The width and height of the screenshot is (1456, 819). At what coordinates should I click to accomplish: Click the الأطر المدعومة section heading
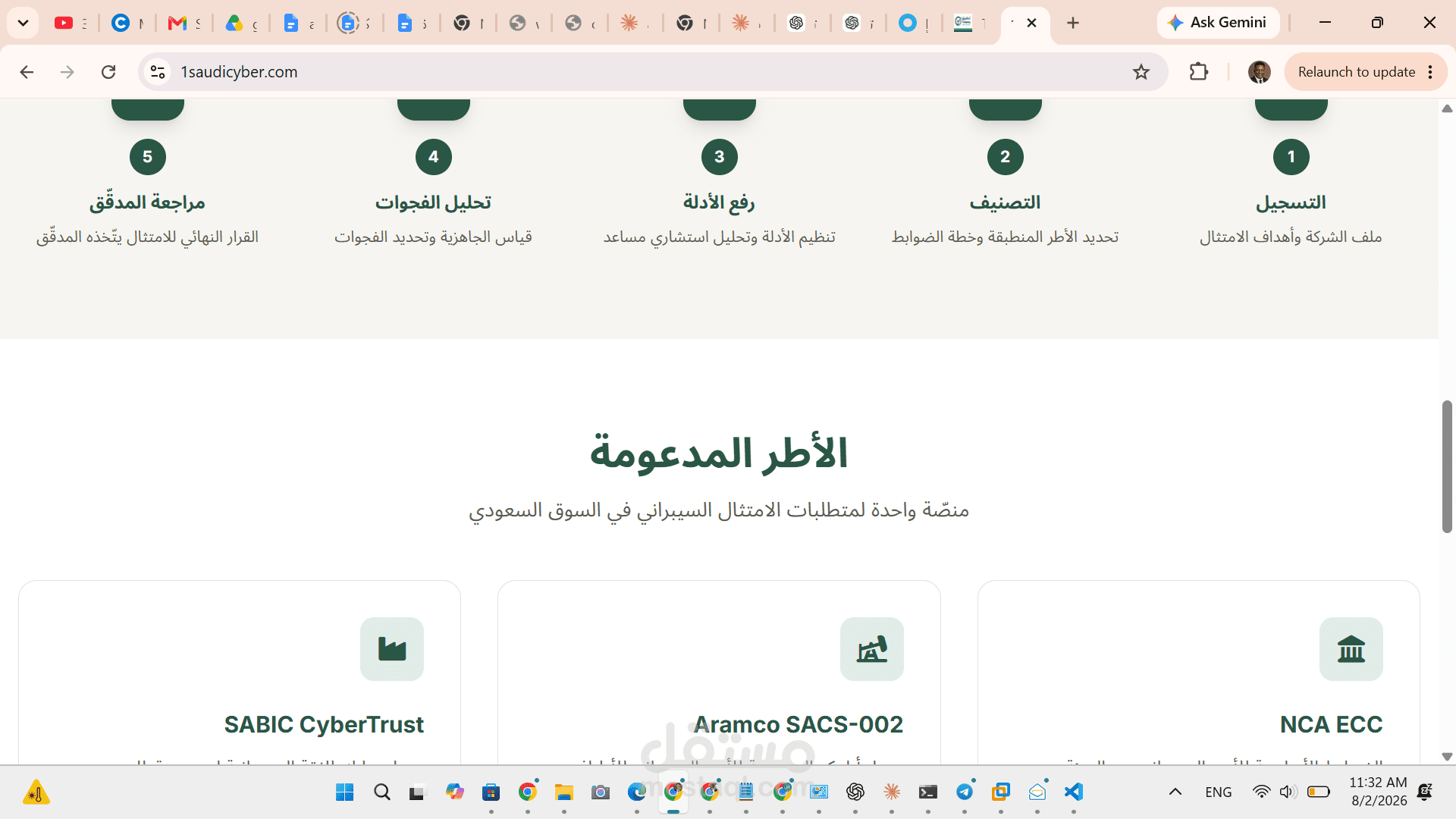[x=719, y=453]
